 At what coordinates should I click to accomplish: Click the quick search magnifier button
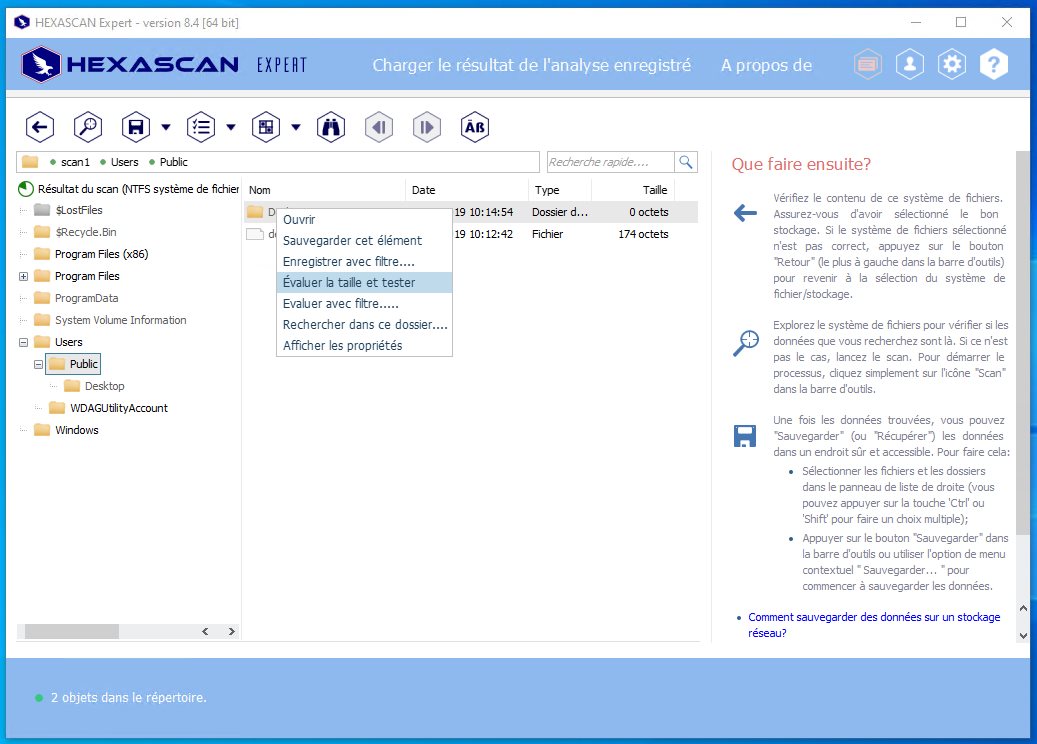pyautogui.click(x=686, y=162)
